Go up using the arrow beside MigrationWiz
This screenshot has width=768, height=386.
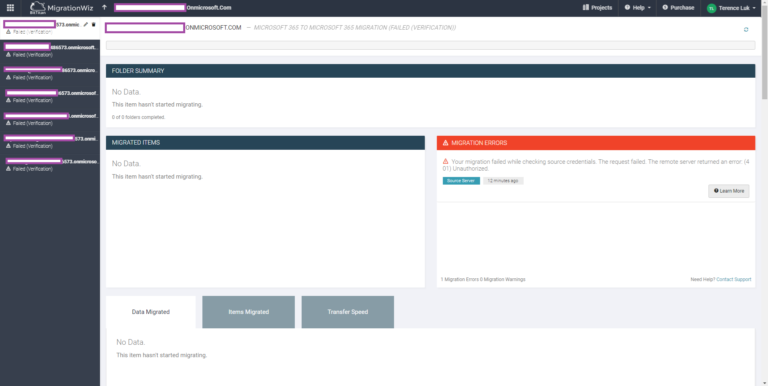104,8
